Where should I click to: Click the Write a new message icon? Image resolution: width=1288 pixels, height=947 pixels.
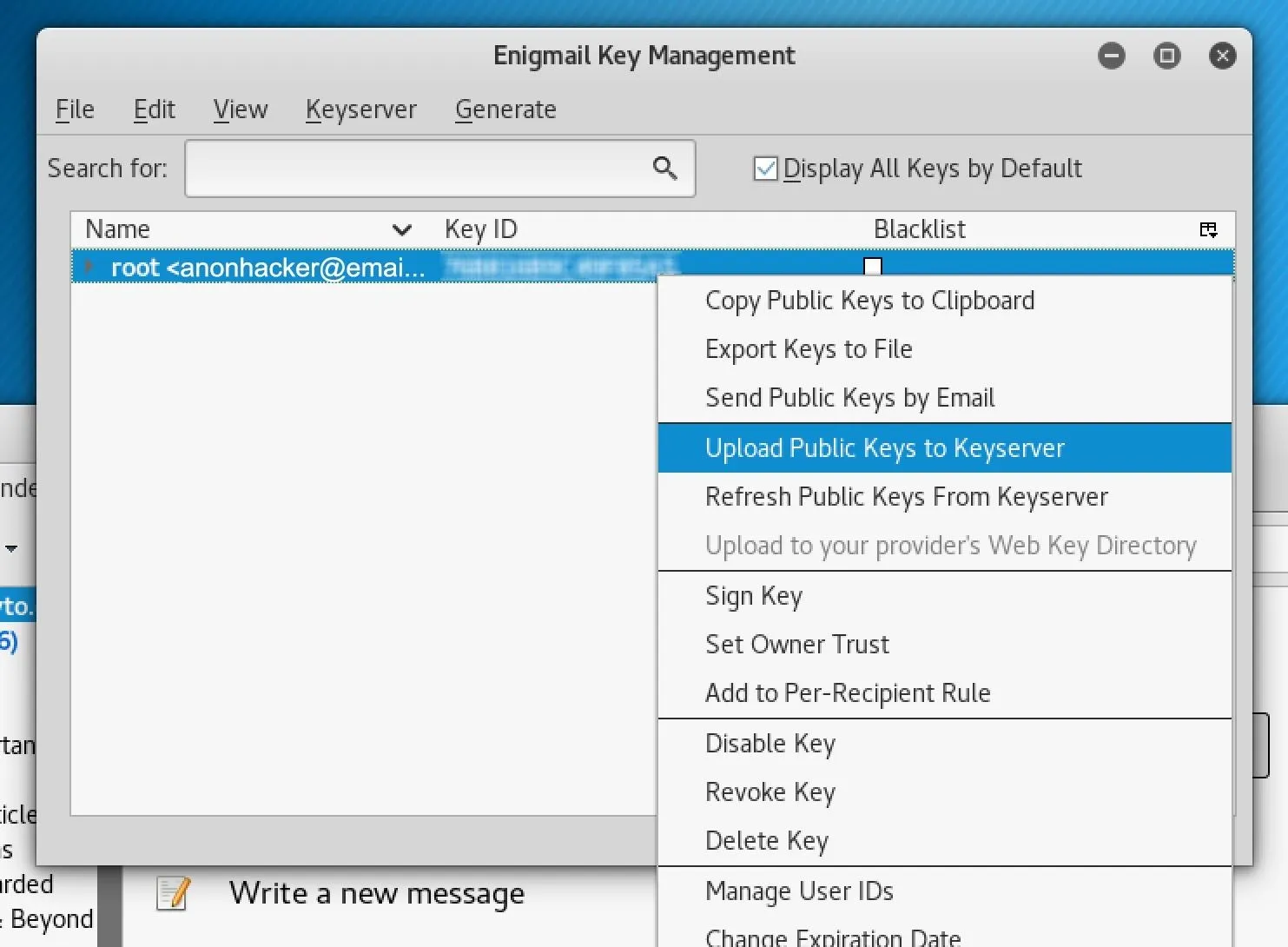(173, 893)
